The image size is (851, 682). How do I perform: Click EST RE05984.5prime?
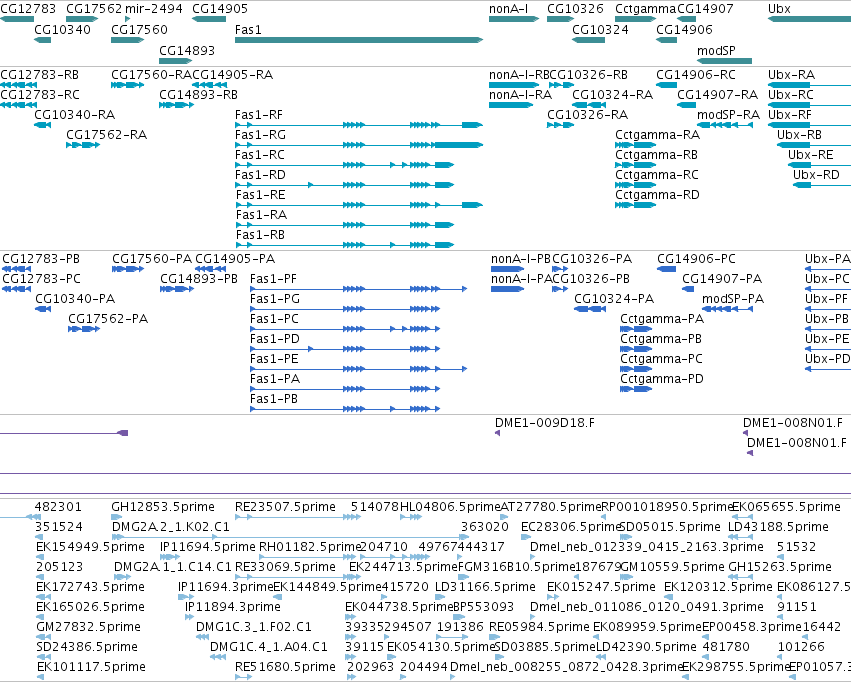click(x=539, y=627)
